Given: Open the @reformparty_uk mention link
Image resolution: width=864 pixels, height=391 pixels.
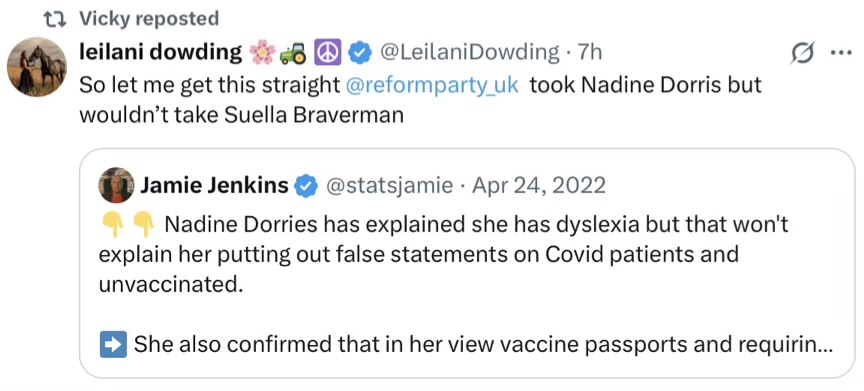Looking at the screenshot, I should 433,85.
